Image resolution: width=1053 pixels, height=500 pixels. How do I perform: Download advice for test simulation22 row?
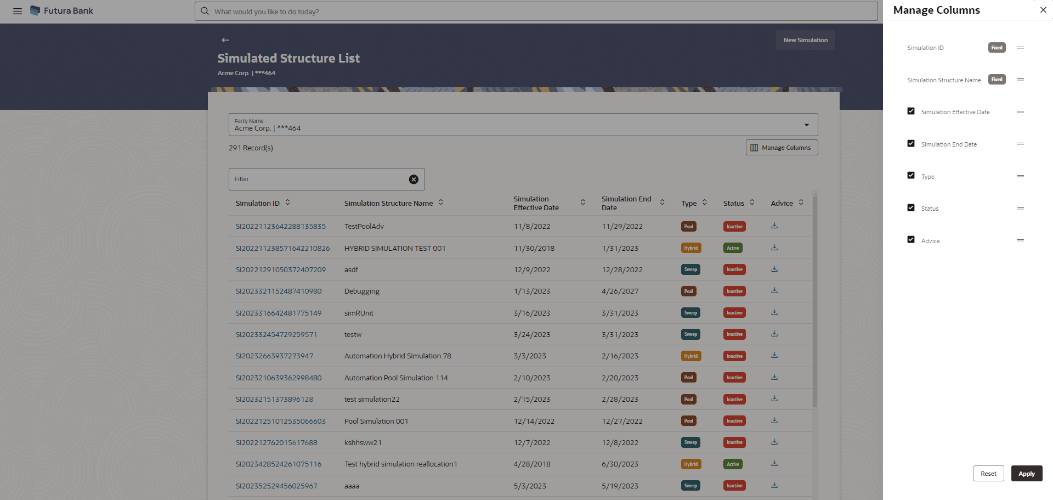coord(774,399)
